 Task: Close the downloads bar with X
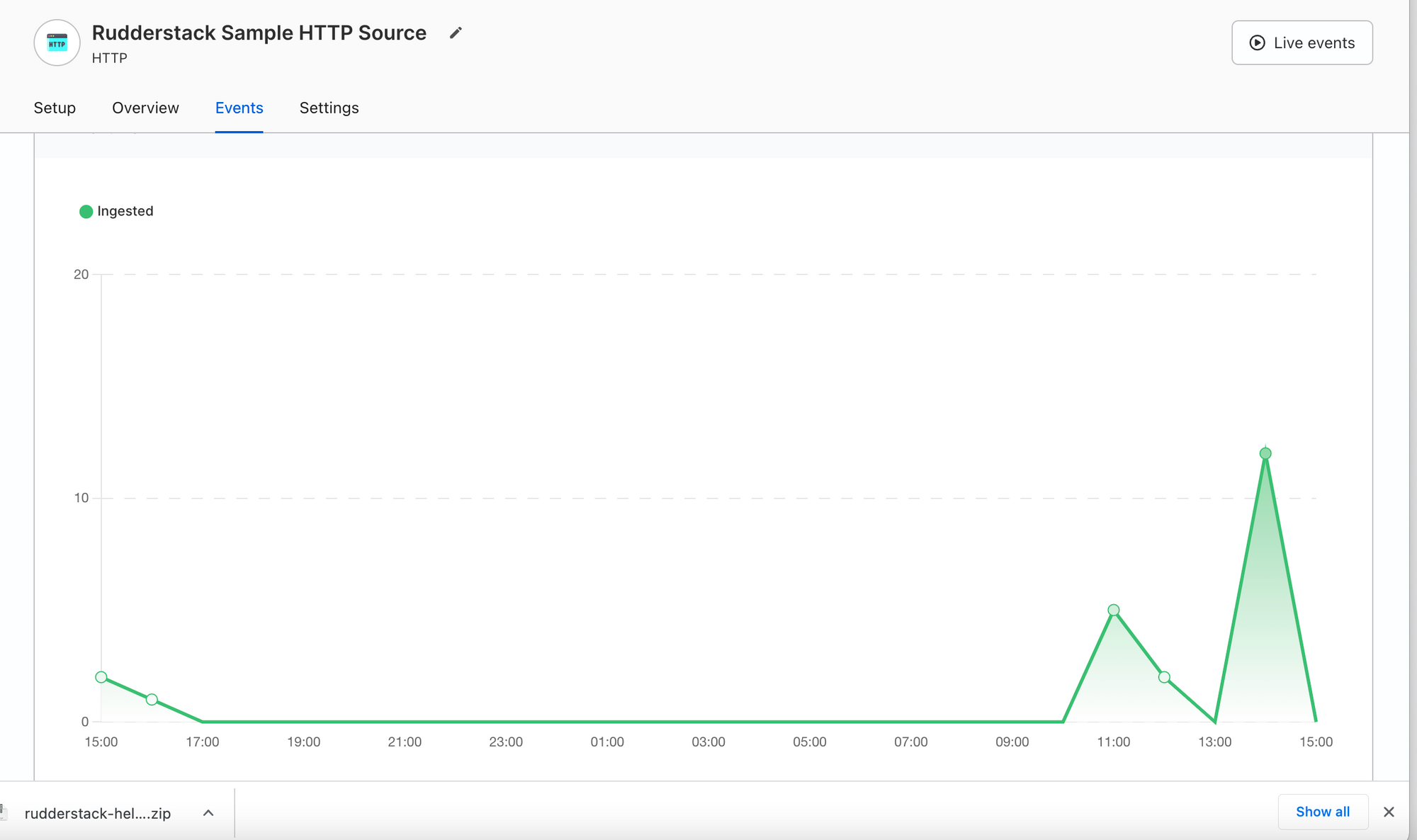[1389, 812]
